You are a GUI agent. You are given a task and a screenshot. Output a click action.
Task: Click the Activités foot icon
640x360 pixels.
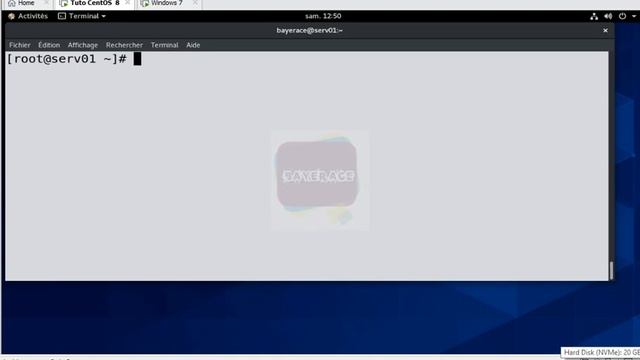tap(11, 16)
